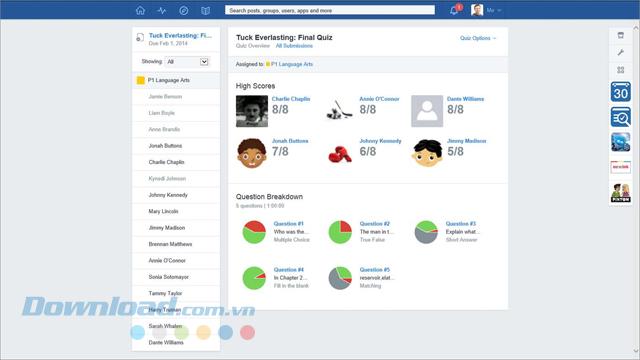Select the P1 Language Arts group row

click(x=176, y=80)
